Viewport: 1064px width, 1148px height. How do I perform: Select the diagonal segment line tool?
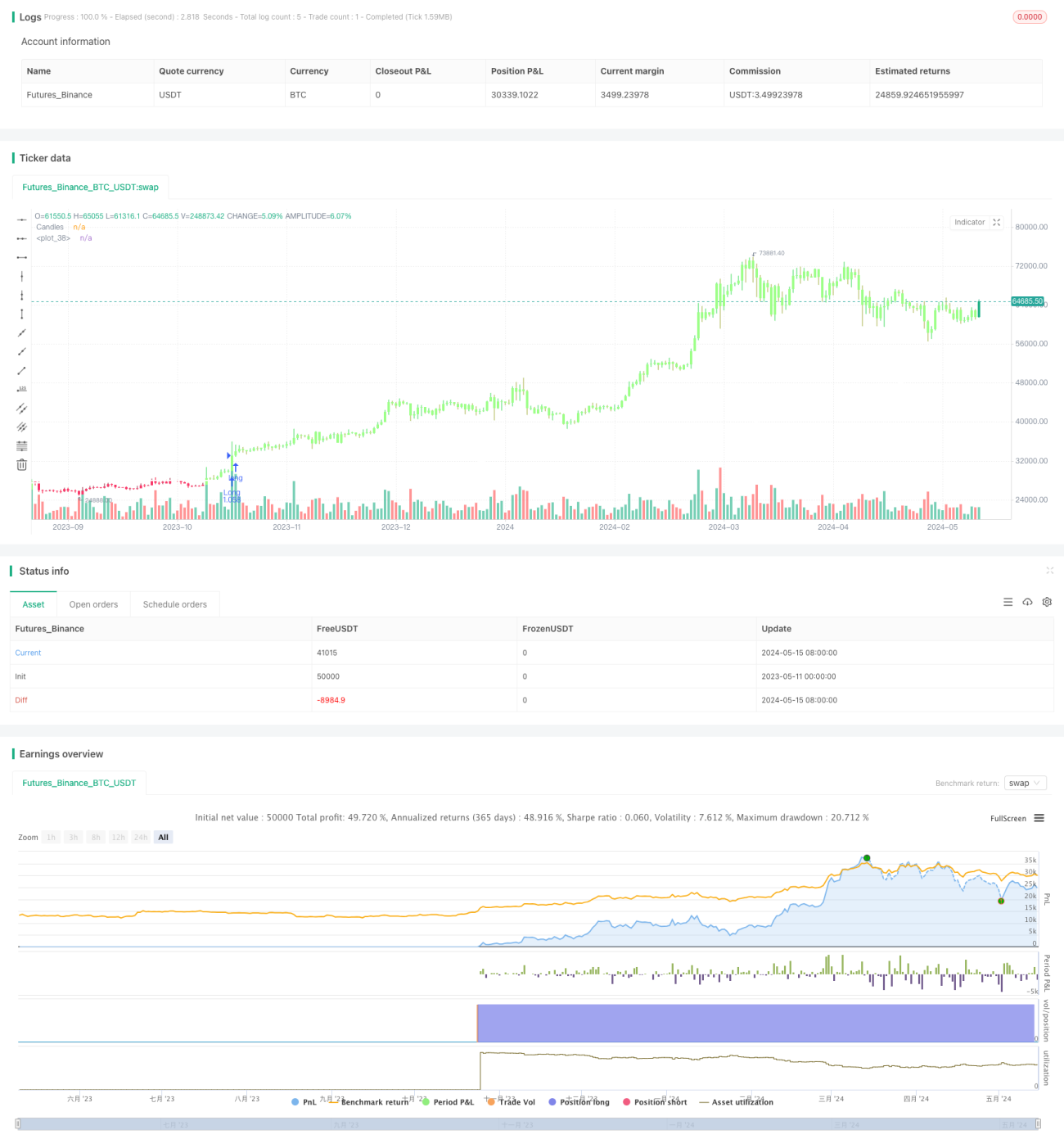pyautogui.click(x=22, y=371)
